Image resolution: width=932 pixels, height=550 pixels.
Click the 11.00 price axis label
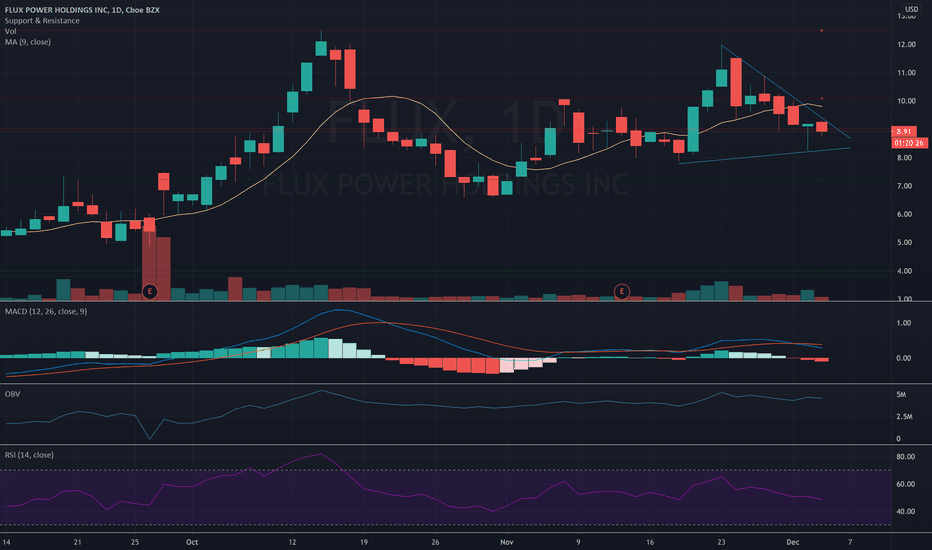tap(906, 73)
